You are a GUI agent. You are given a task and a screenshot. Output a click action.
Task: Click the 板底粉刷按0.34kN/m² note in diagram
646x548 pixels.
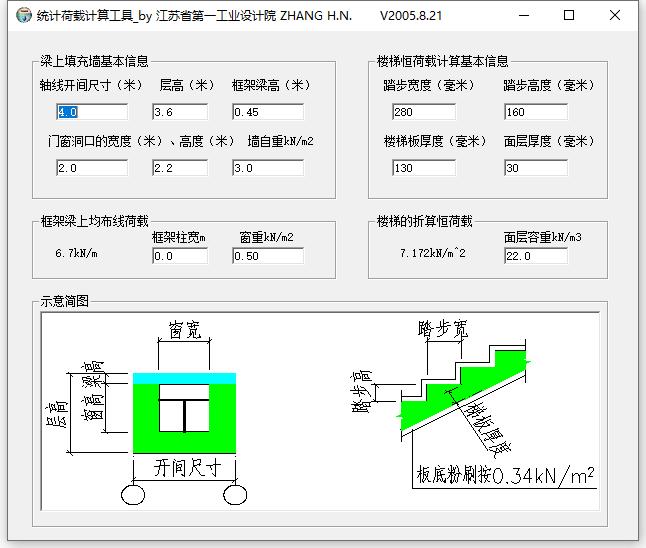pyautogui.click(x=506, y=475)
